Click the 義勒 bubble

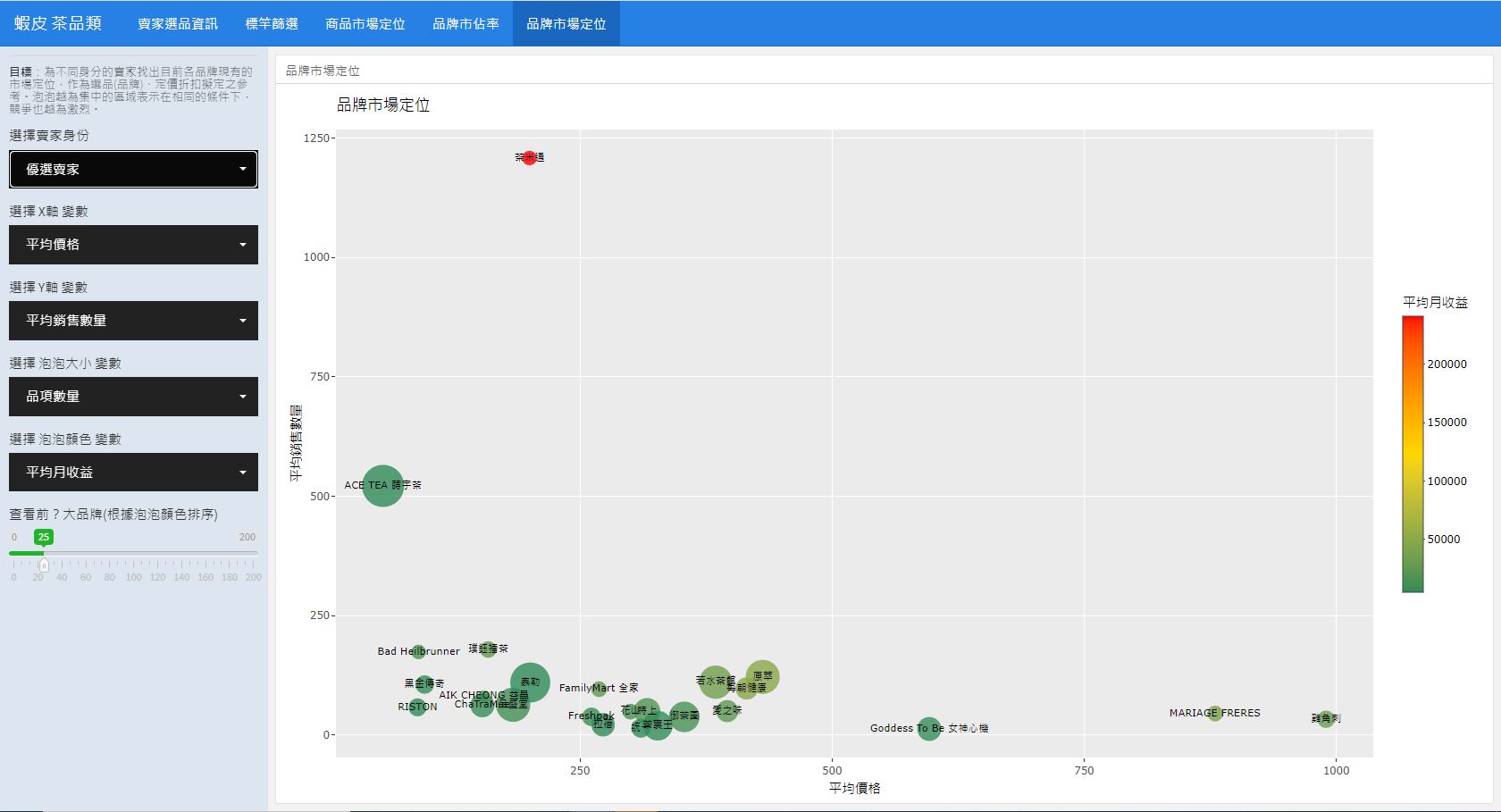click(530, 682)
